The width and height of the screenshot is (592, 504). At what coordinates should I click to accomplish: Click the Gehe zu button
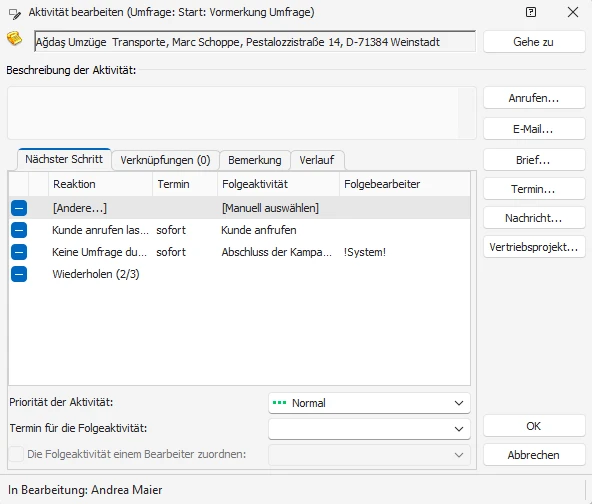coord(534,42)
